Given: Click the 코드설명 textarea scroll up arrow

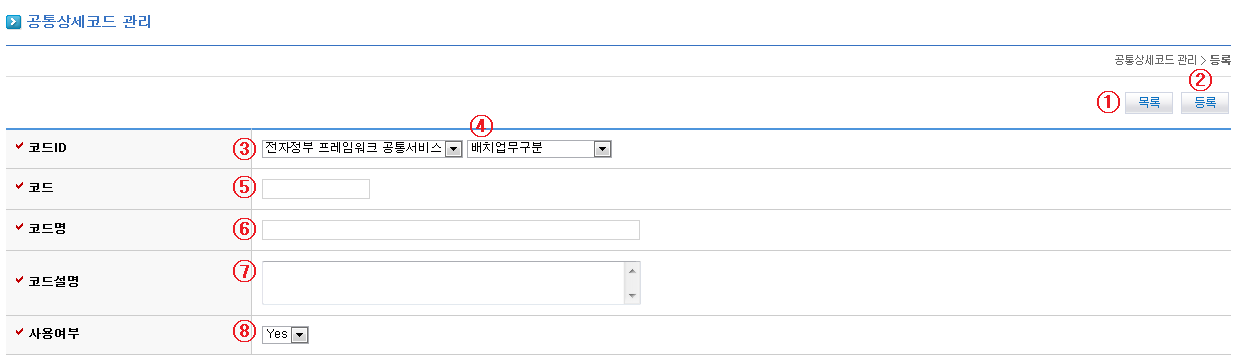Looking at the screenshot, I should (632, 269).
